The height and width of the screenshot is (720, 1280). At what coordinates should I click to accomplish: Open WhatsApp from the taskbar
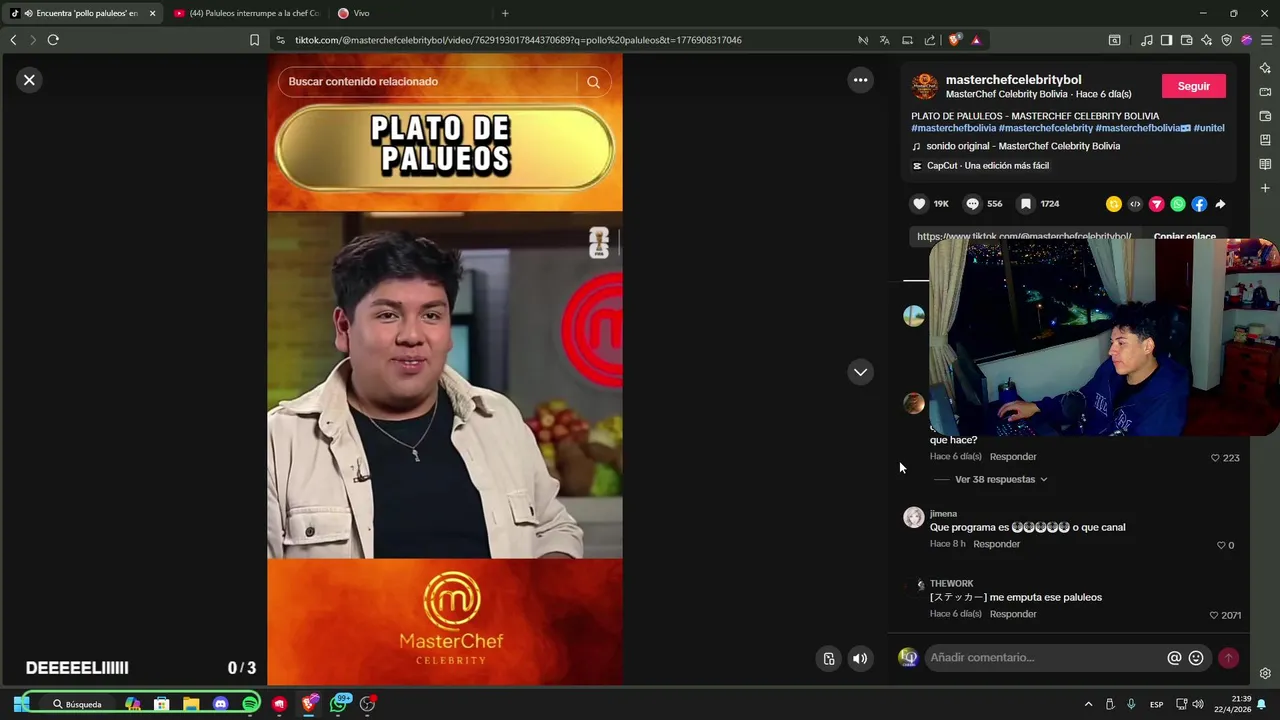[339, 704]
